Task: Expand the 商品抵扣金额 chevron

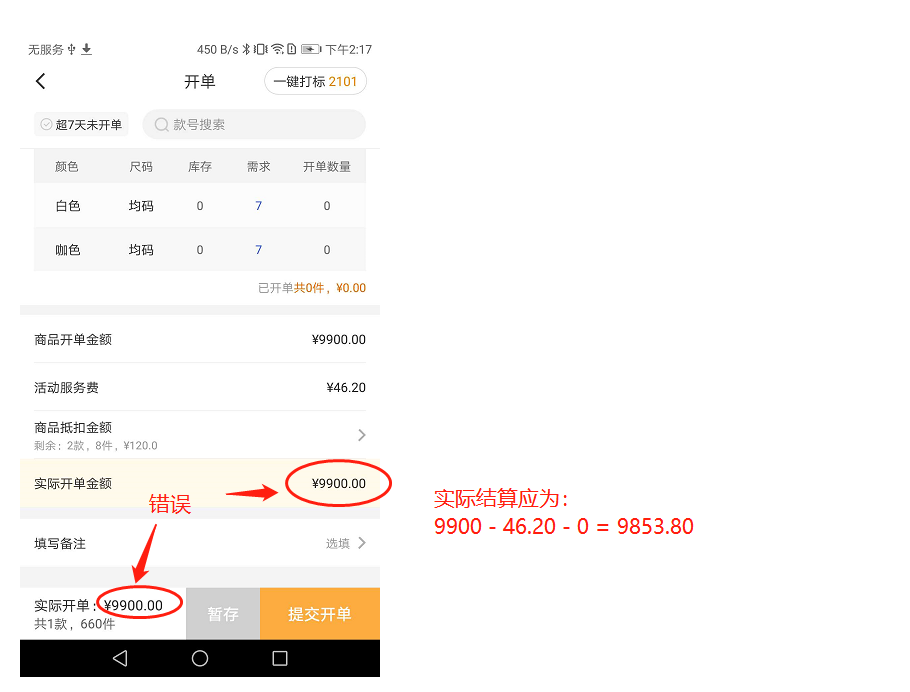Action: point(362,435)
